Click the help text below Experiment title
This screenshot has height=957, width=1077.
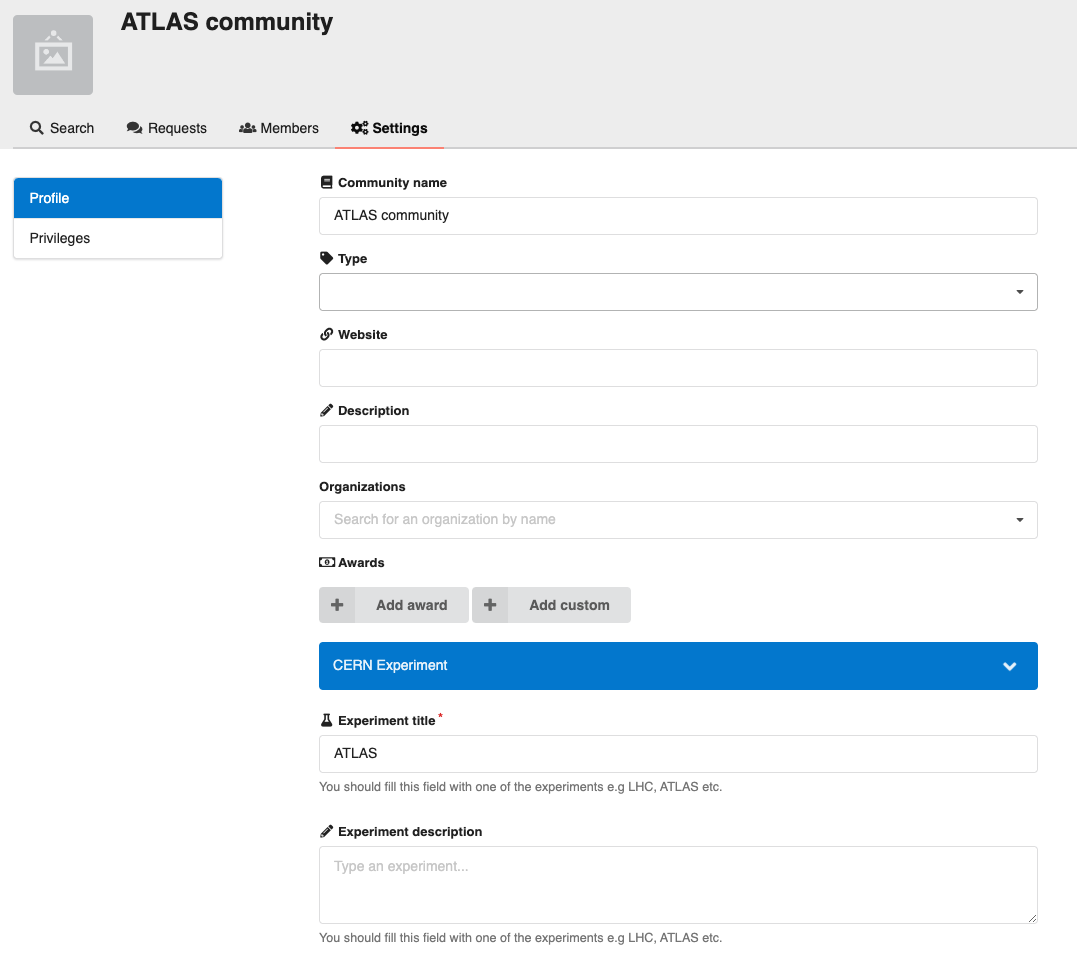tap(521, 787)
